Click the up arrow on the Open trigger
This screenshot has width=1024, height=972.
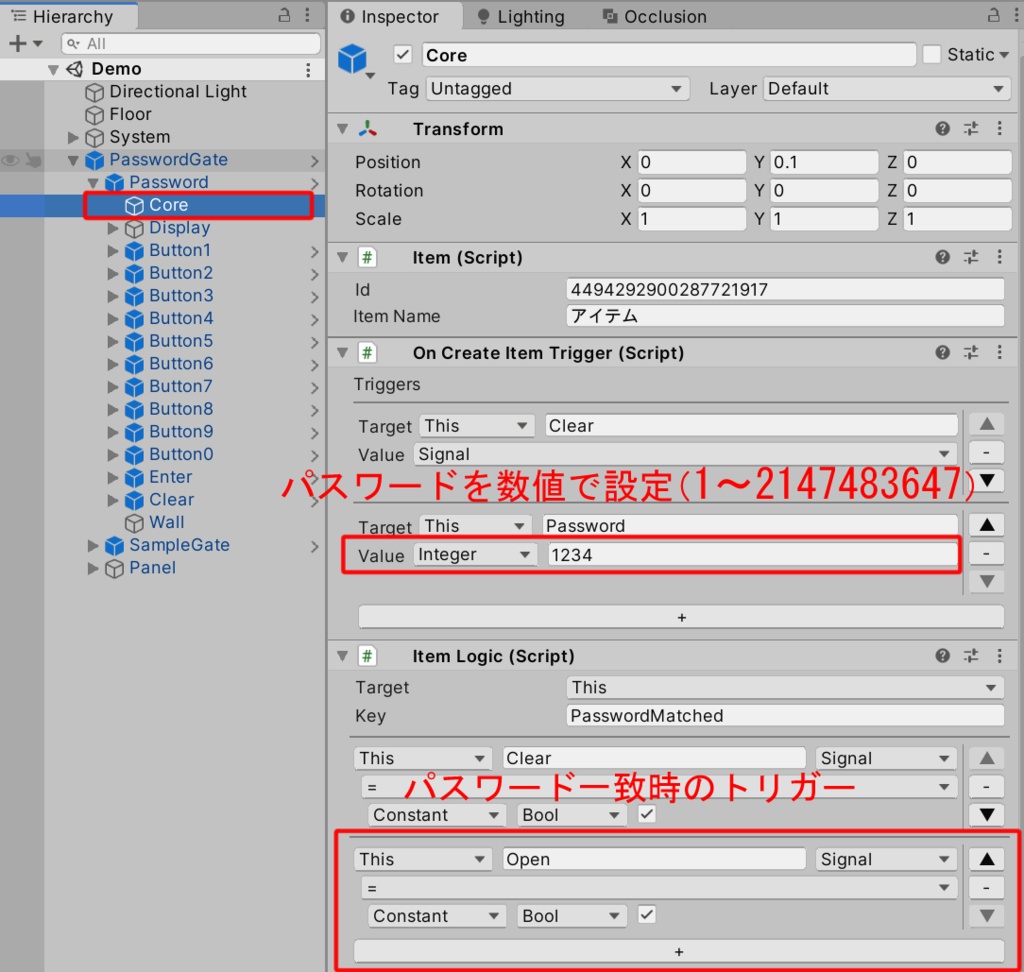pyautogui.click(x=985, y=858)
